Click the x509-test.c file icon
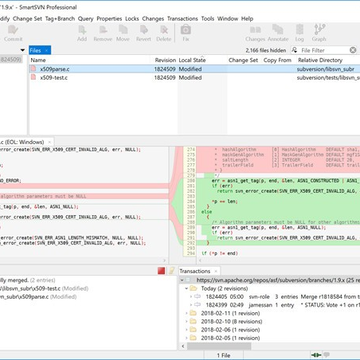This screenshot has height=360, width=360. 33,77
